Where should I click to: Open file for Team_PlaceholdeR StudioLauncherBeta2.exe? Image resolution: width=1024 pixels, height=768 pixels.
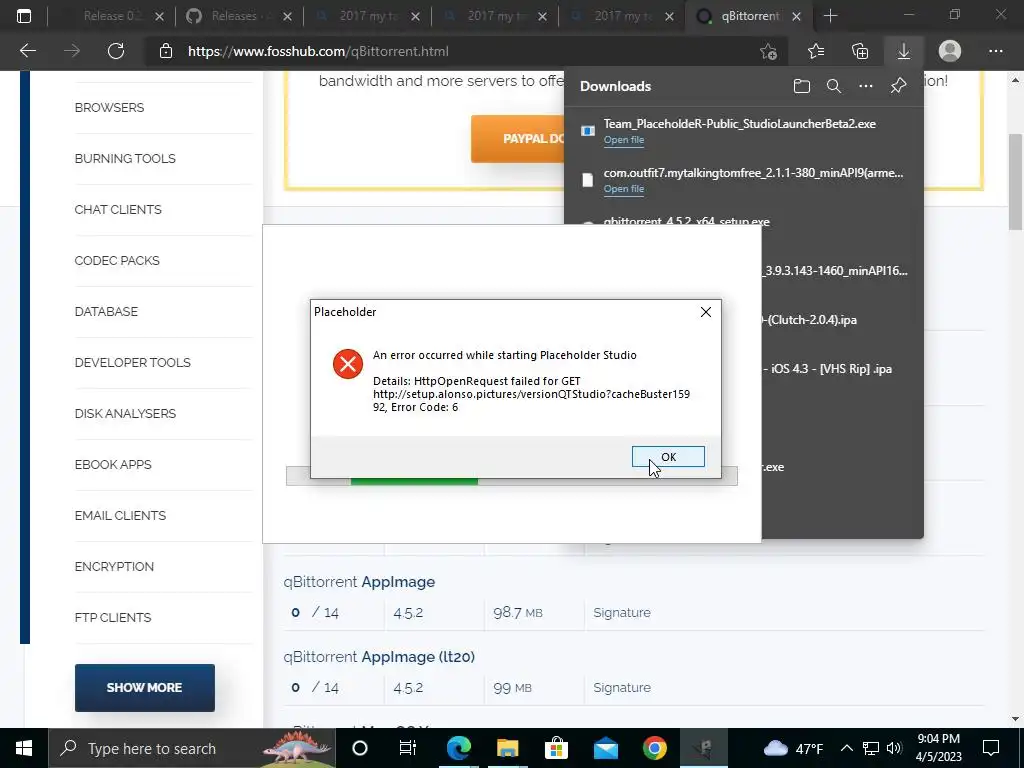pos(624,140)
